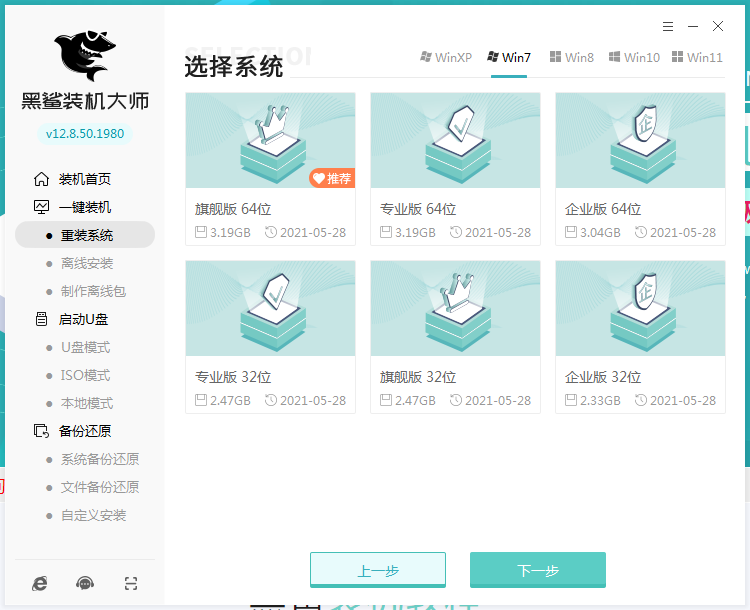Viewport: 750px width, 610px height.
Task: Click the 备份还原 backup icon
Action: 41,431
